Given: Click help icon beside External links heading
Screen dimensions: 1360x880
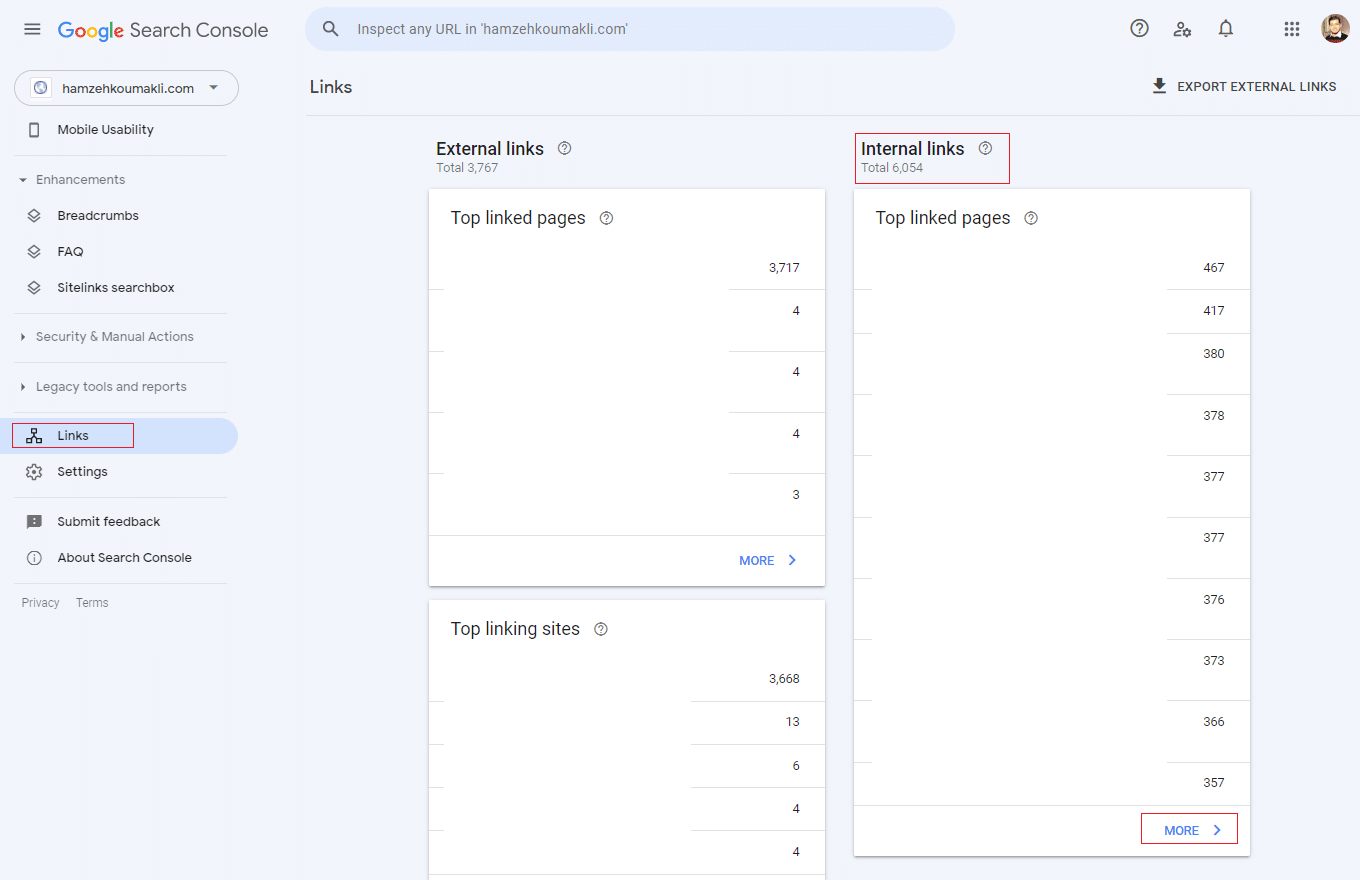Looking at the screenshot, I should click(x=564, y=148).
